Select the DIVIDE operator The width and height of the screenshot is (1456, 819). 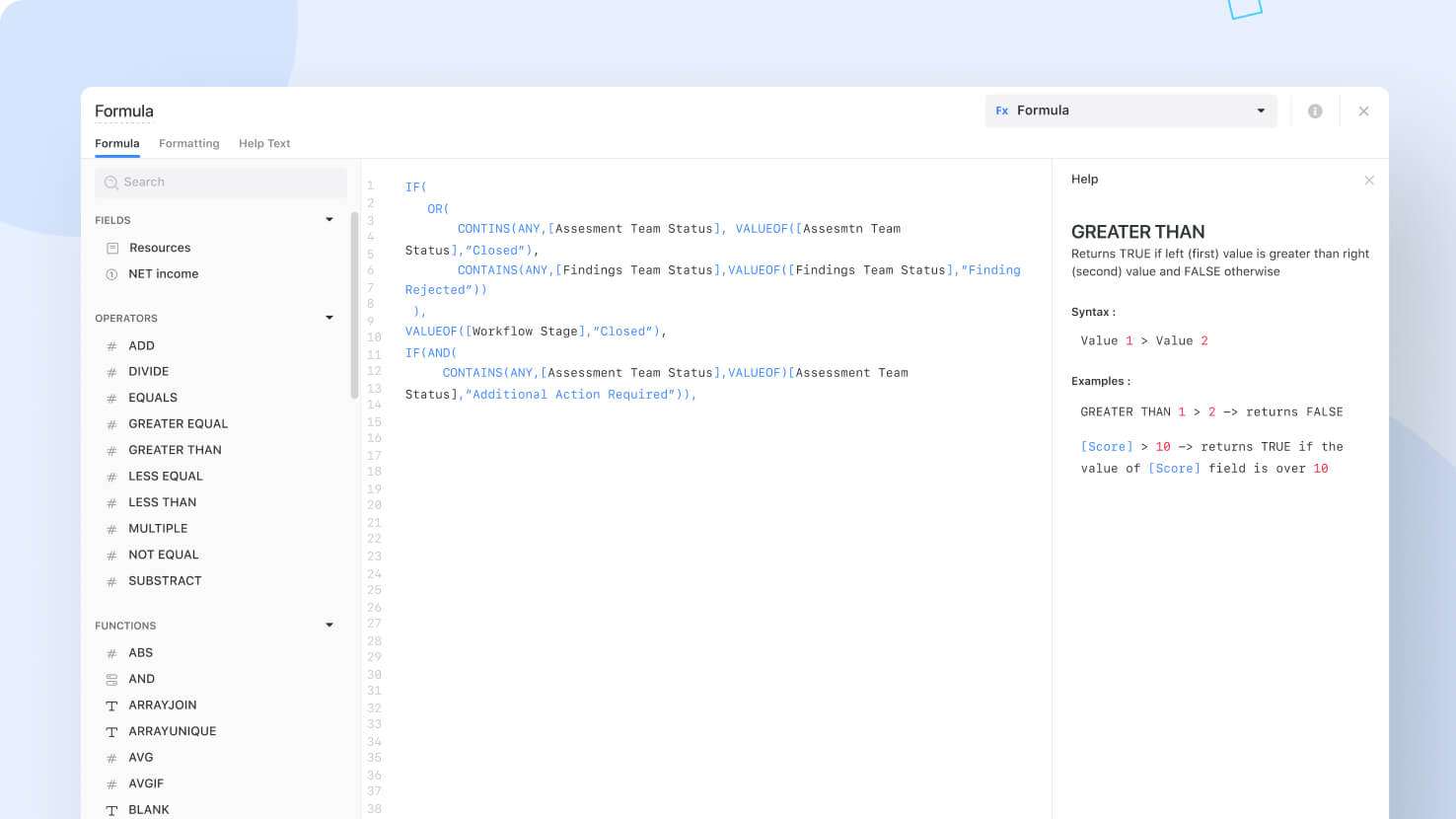[148, 371]
